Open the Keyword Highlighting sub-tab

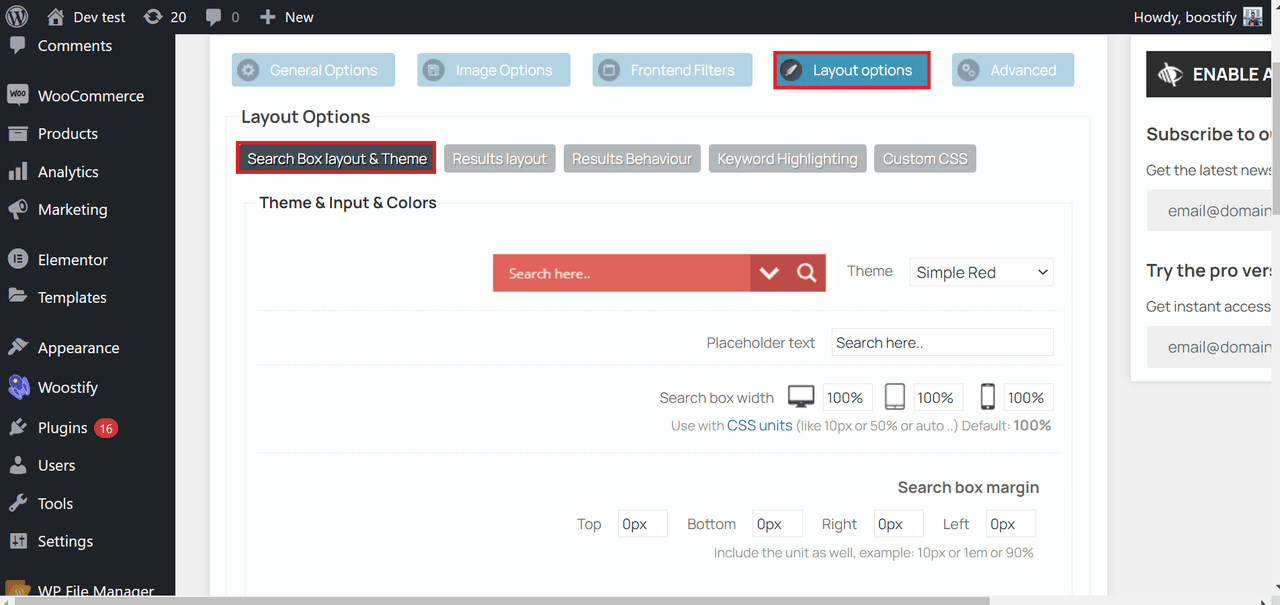(x=787, y=159)
